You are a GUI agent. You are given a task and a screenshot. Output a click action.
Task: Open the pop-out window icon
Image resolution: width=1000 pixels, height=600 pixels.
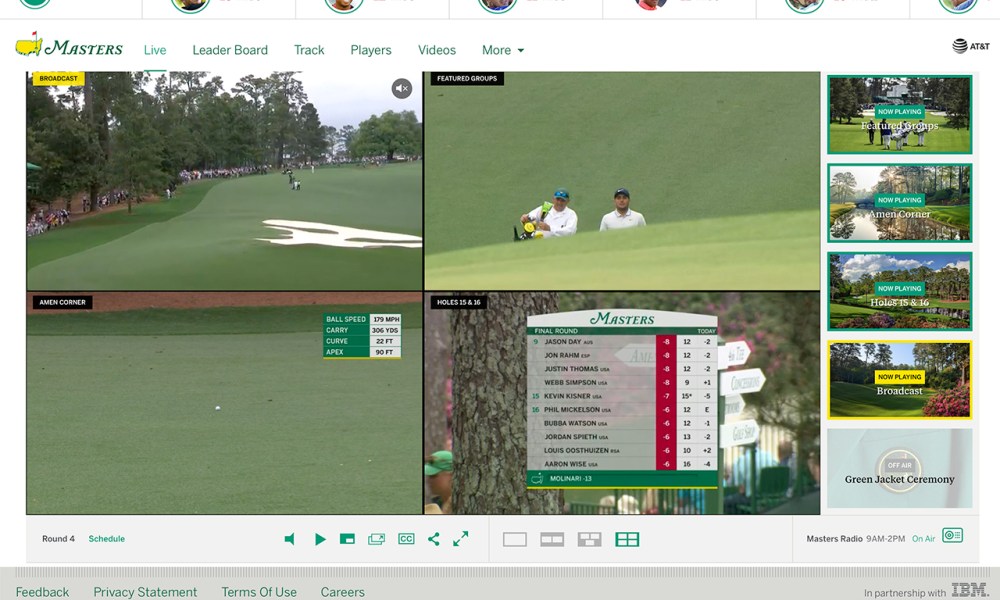click(376, 539)
